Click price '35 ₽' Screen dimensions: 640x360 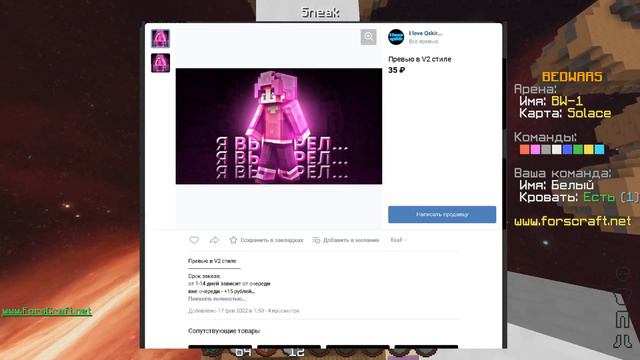pos(396,70)
